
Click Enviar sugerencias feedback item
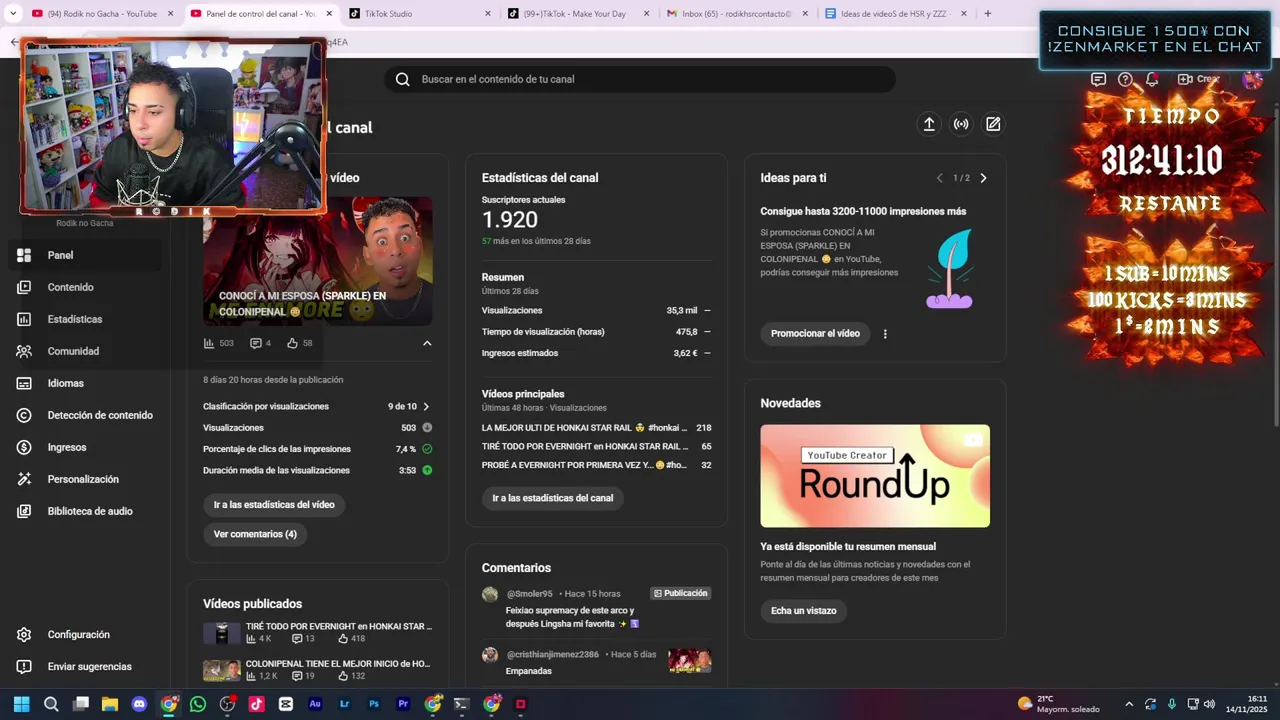(85, 666)
